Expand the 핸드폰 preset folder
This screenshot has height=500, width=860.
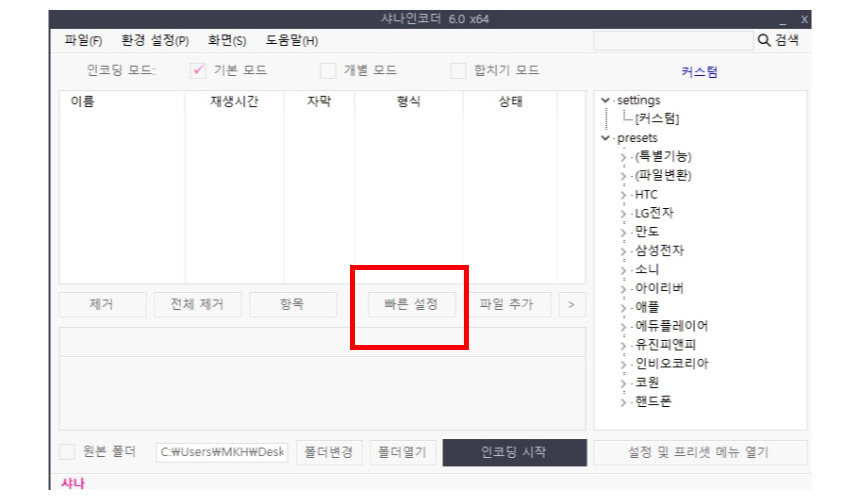[x=623, y=402]
